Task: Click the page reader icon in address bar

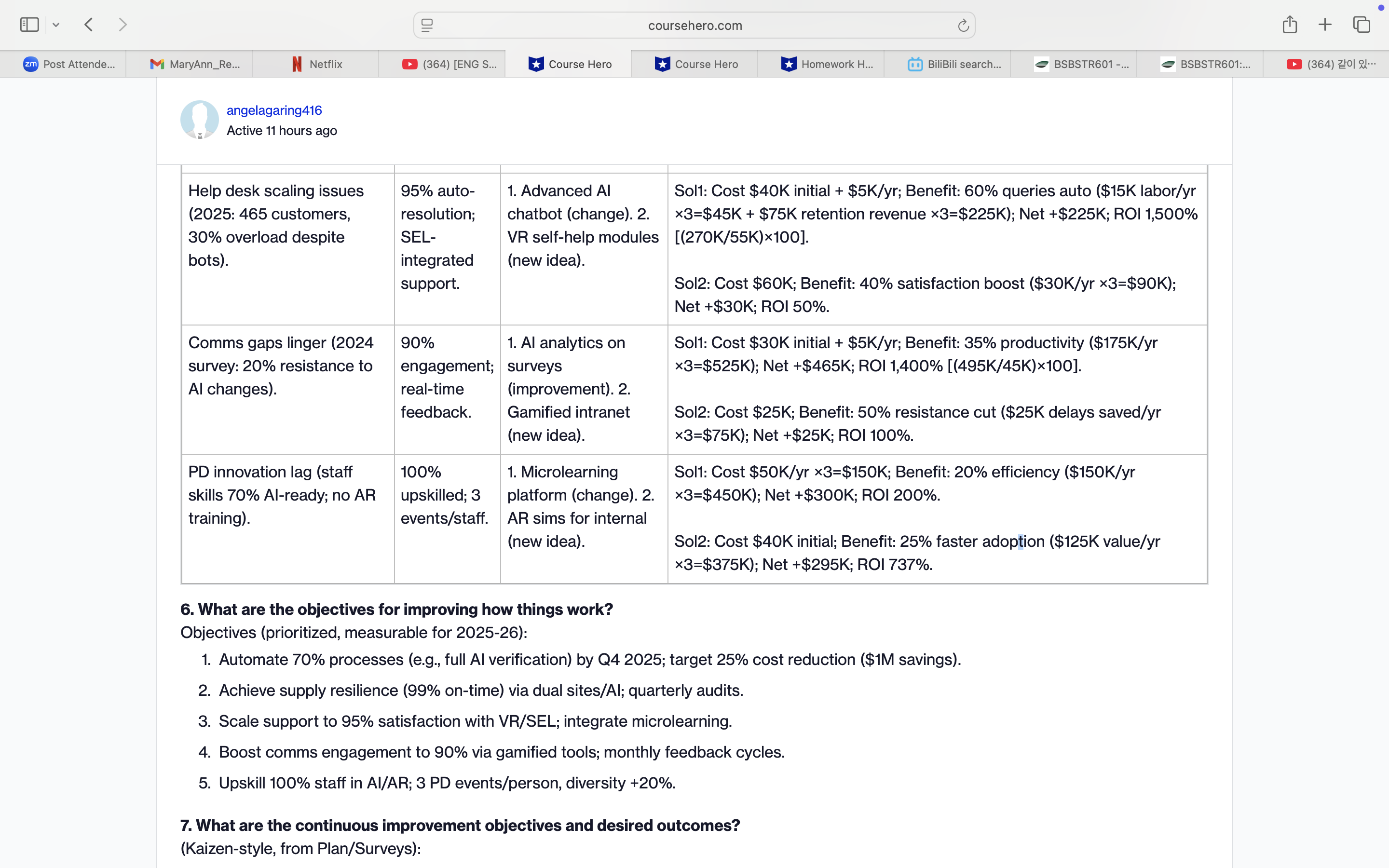Action: pos(427,25)
